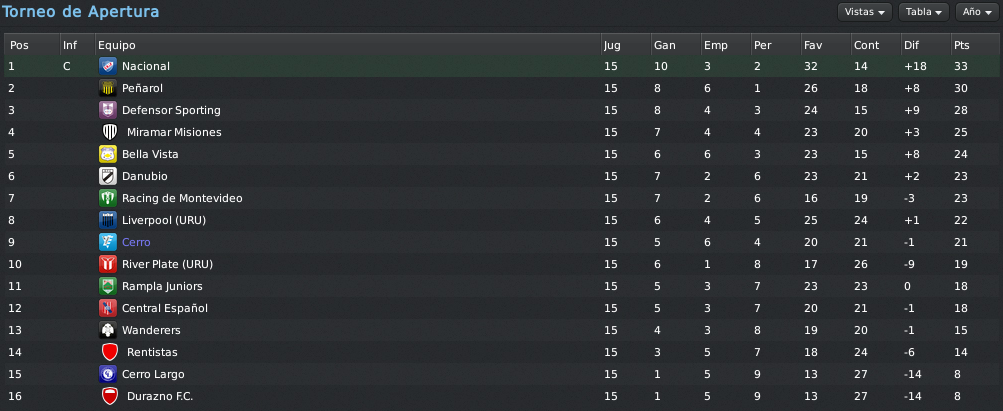
Task: Select the Durazno F.C. table row
Action: (x=502, y=396)
